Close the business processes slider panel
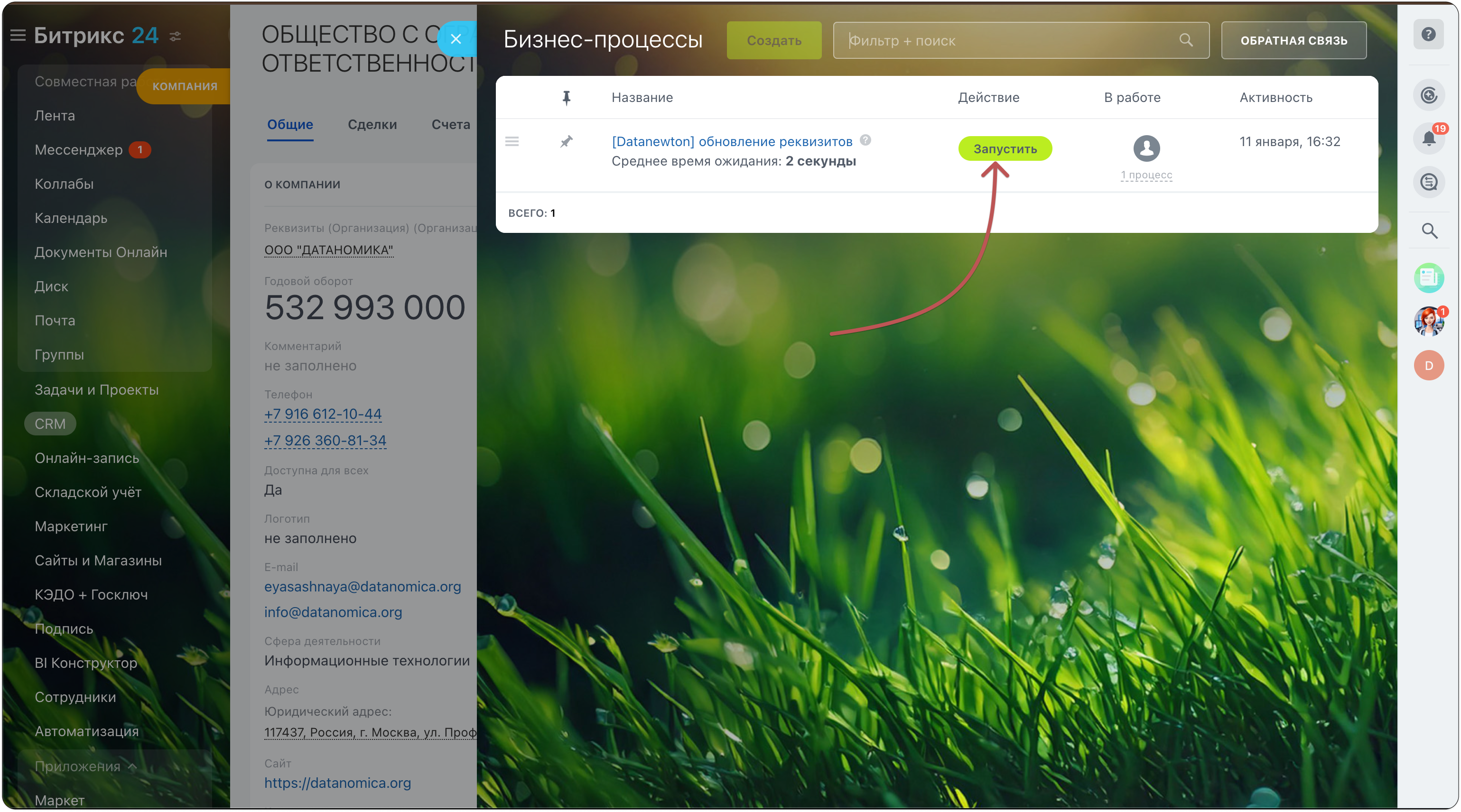This screenshot has height=812, width=1461. pyautogui.click(x=456, y=38)
